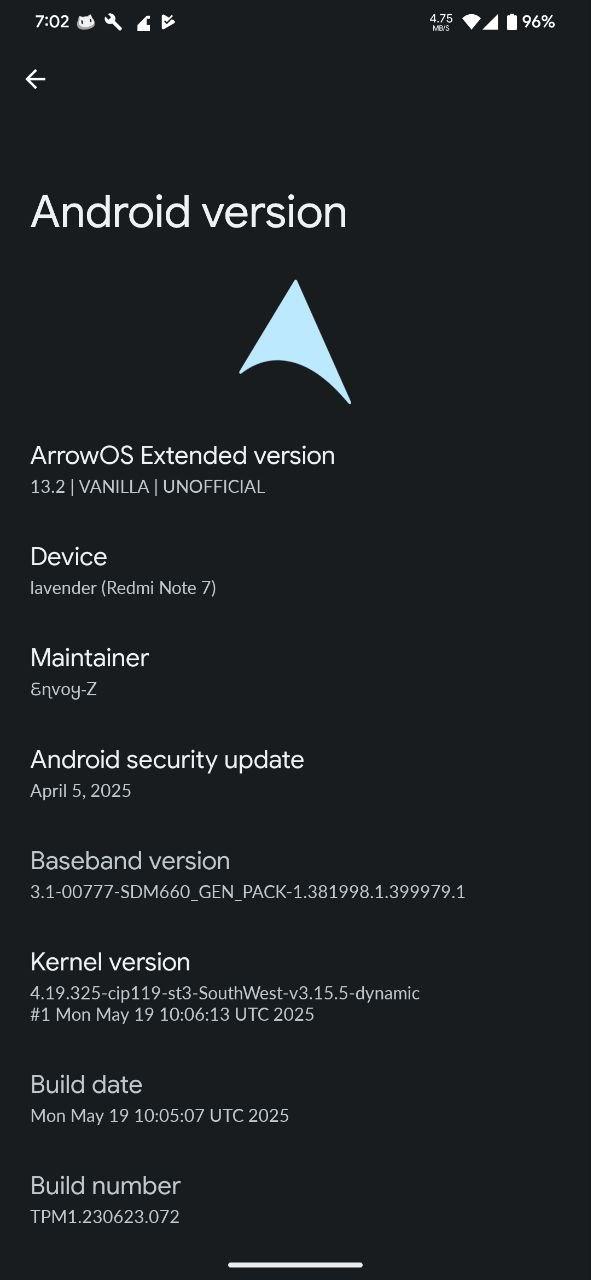Tap the bottom navigation gesture handle
This screenshot has height=1280, width=591.
click(295, 1265)
